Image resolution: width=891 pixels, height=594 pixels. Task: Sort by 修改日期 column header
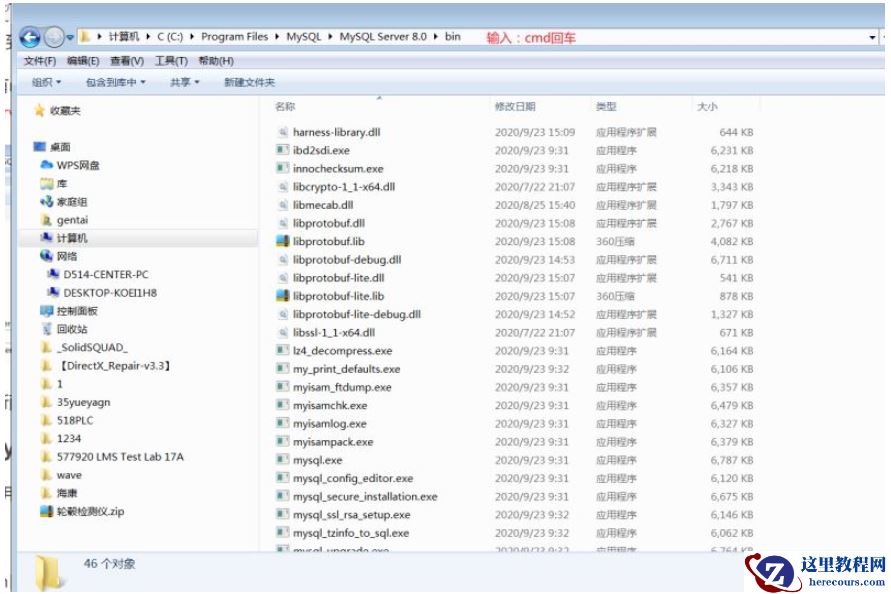pos(515,106)
